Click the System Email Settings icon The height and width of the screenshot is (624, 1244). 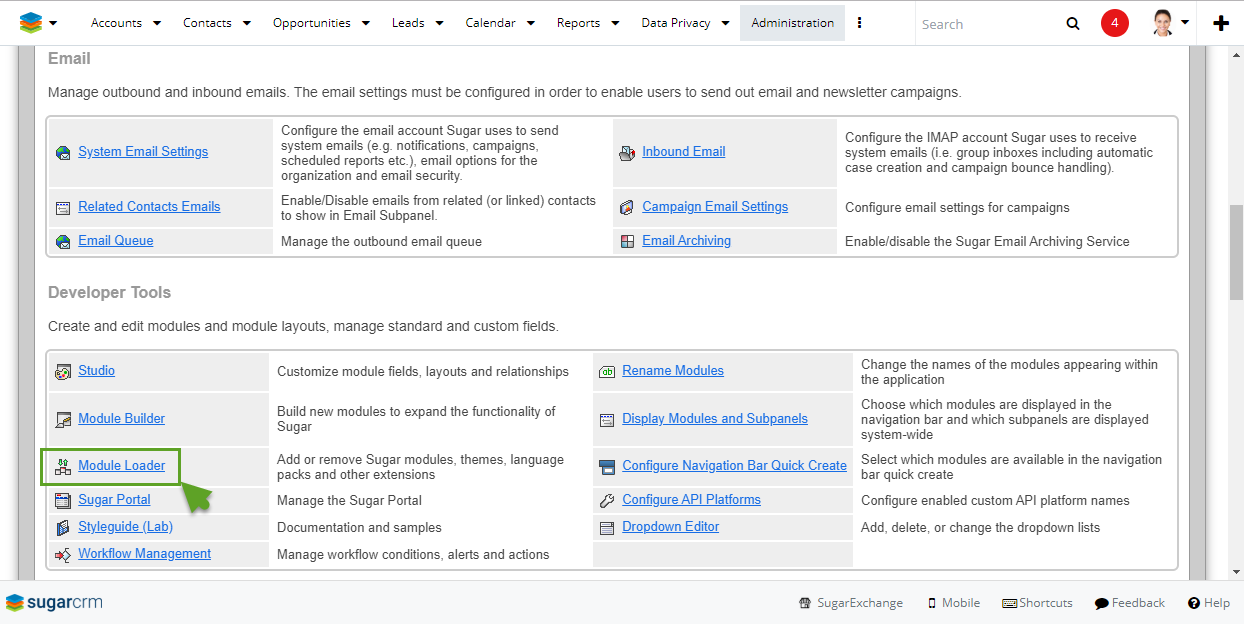pyautogui.click(x=64, y=153)
